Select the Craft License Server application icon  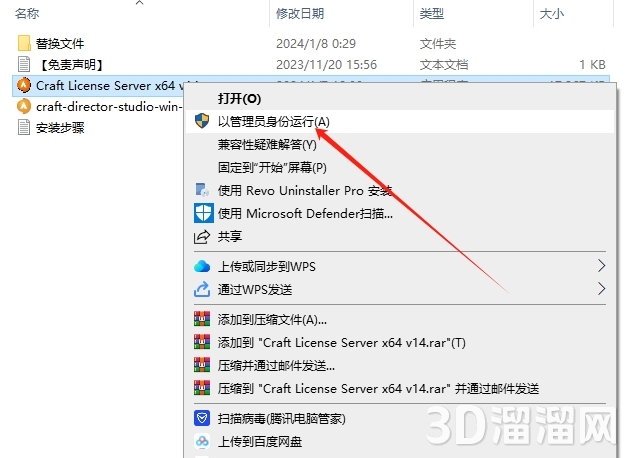pyautogui.click(x=24, y=85)
